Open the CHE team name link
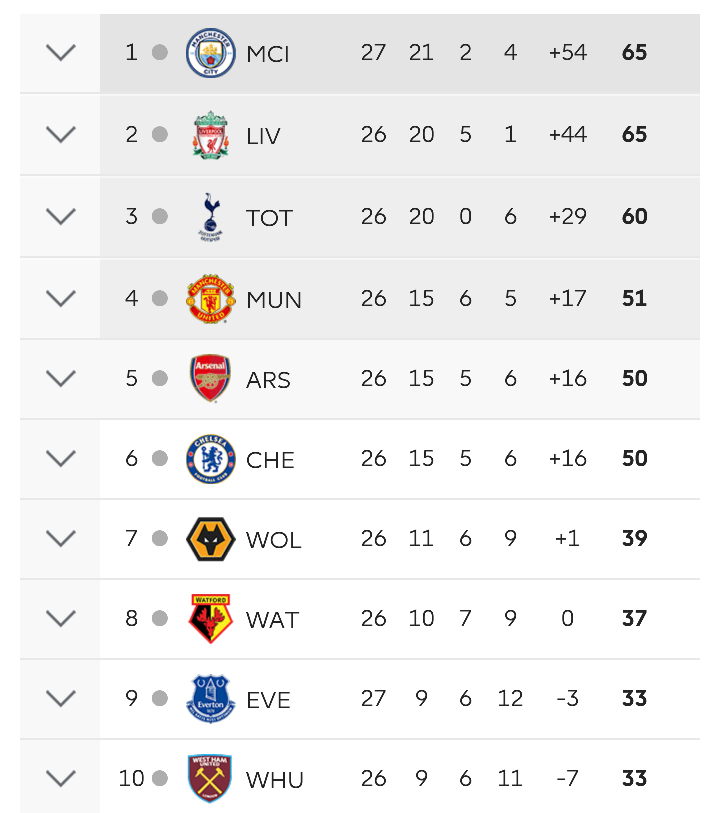Screen dimensions: 720x813 (270, 460)
